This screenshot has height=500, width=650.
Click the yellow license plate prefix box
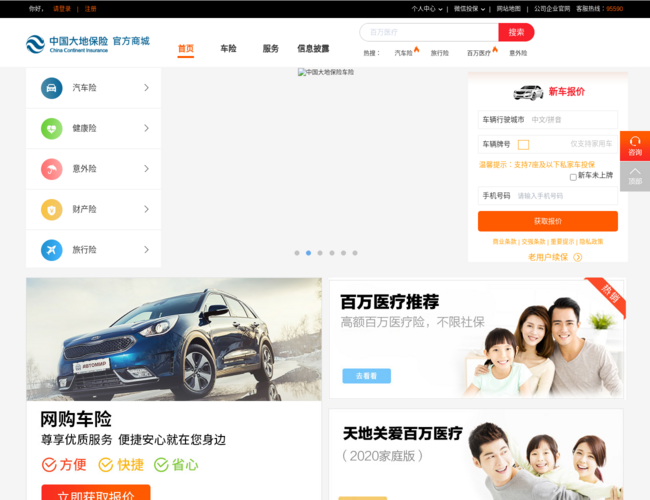pos(523,144)
